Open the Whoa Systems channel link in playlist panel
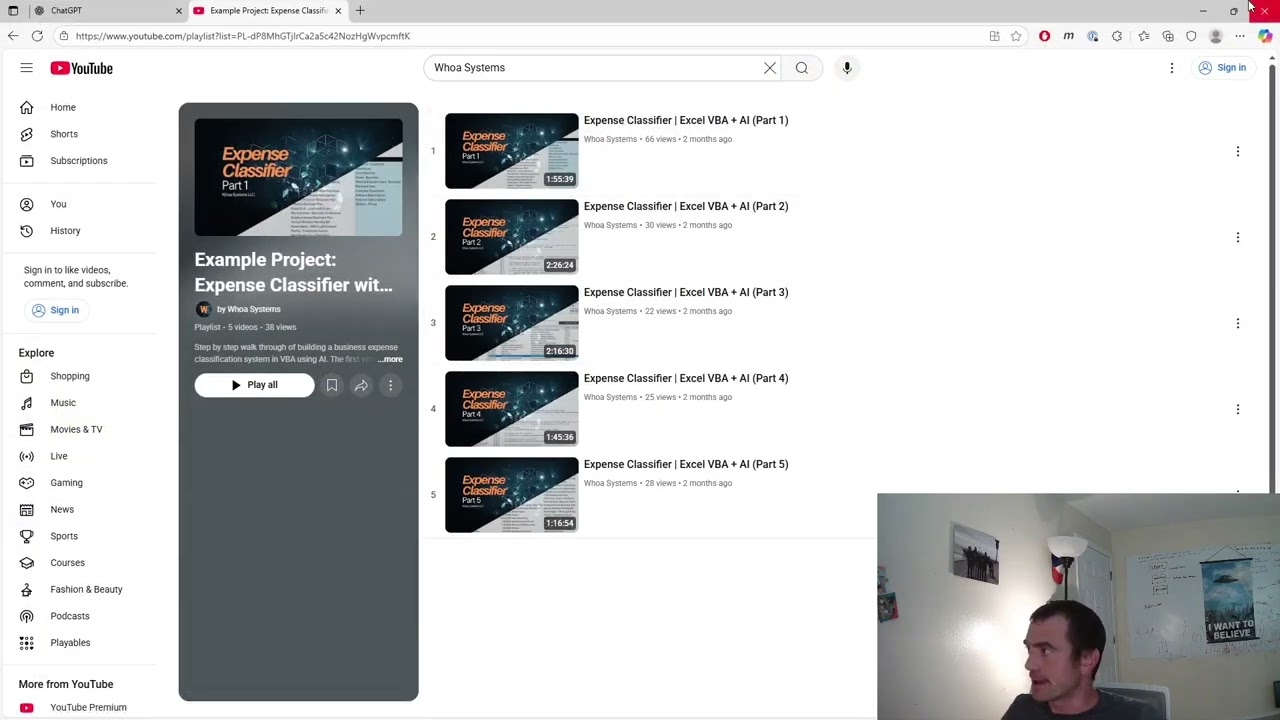The image size is (1280, 720). click(249, 309)
